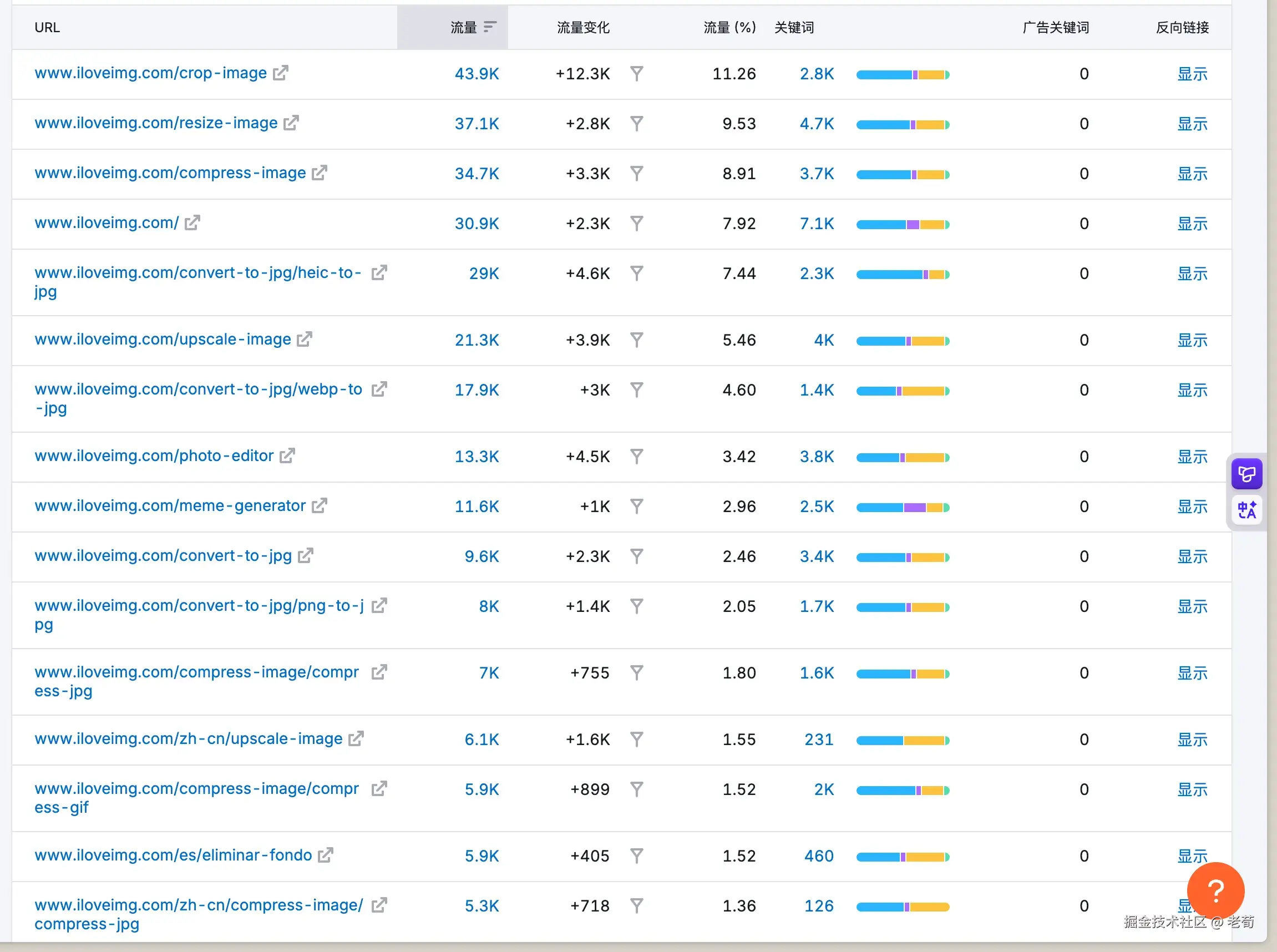The image size is (1277, 952).
Task: Click 7.1K keywords count for homepage
Action: [x=816, y=224]
